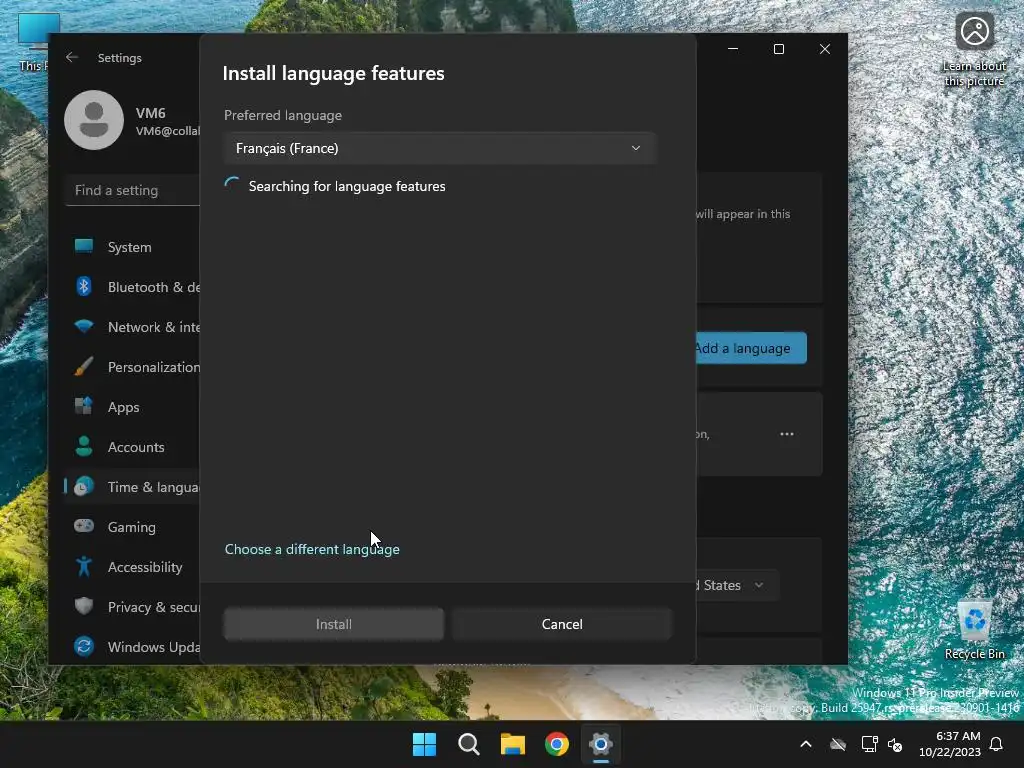Cancel the language features dialog

[x=562, y=624]
